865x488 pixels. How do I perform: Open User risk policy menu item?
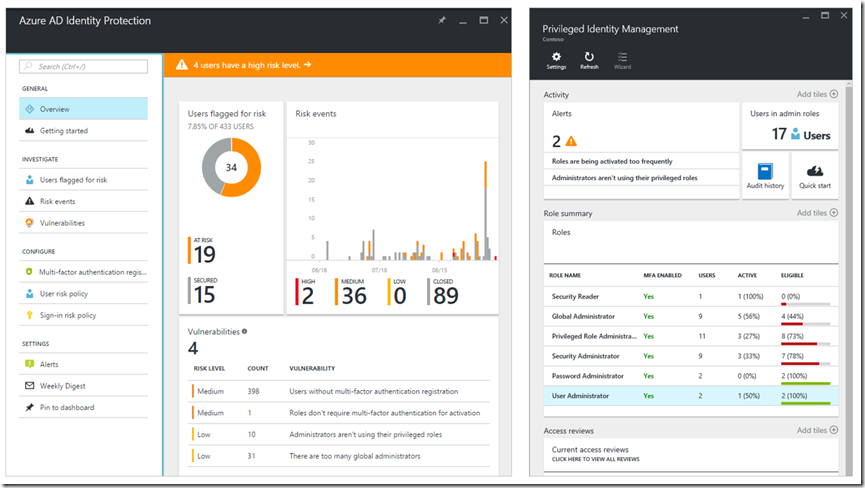(83, 293)
